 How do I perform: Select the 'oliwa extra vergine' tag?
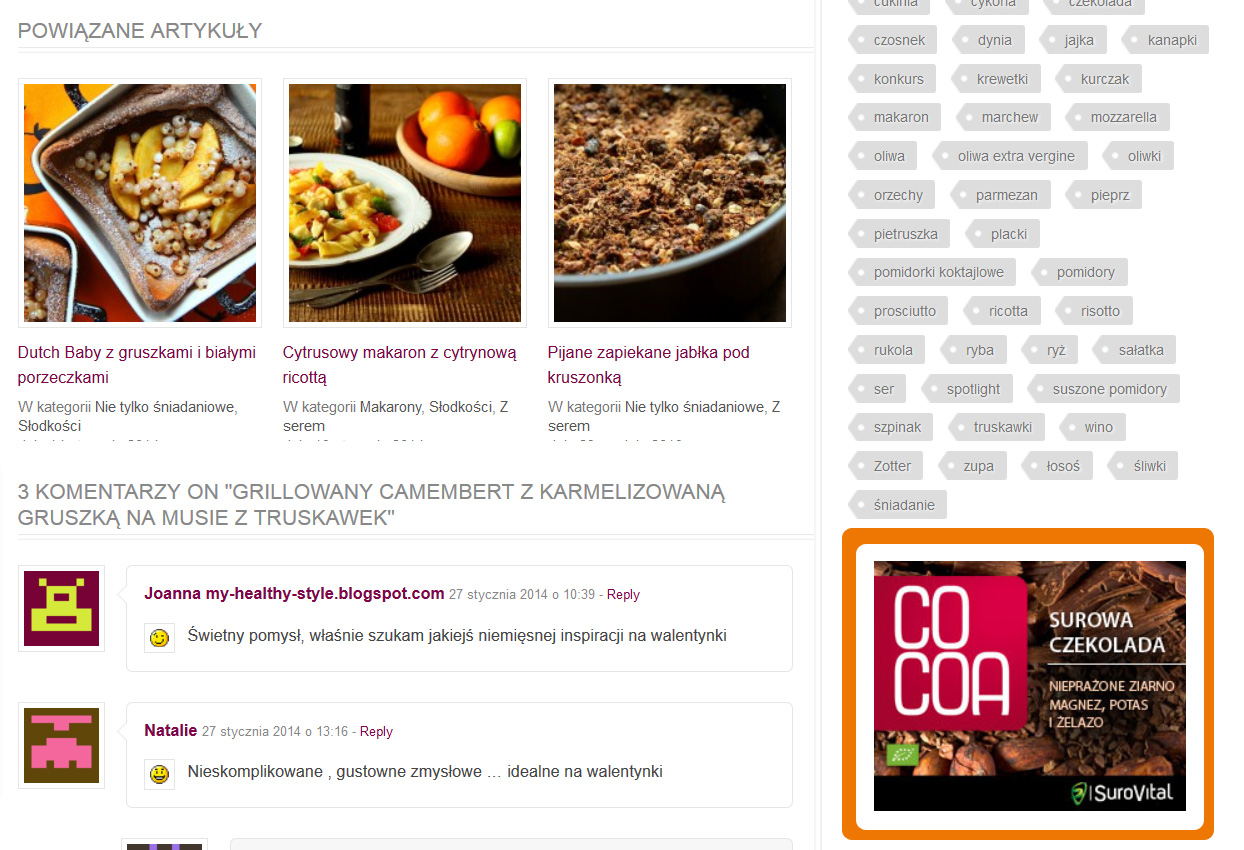1010,156
